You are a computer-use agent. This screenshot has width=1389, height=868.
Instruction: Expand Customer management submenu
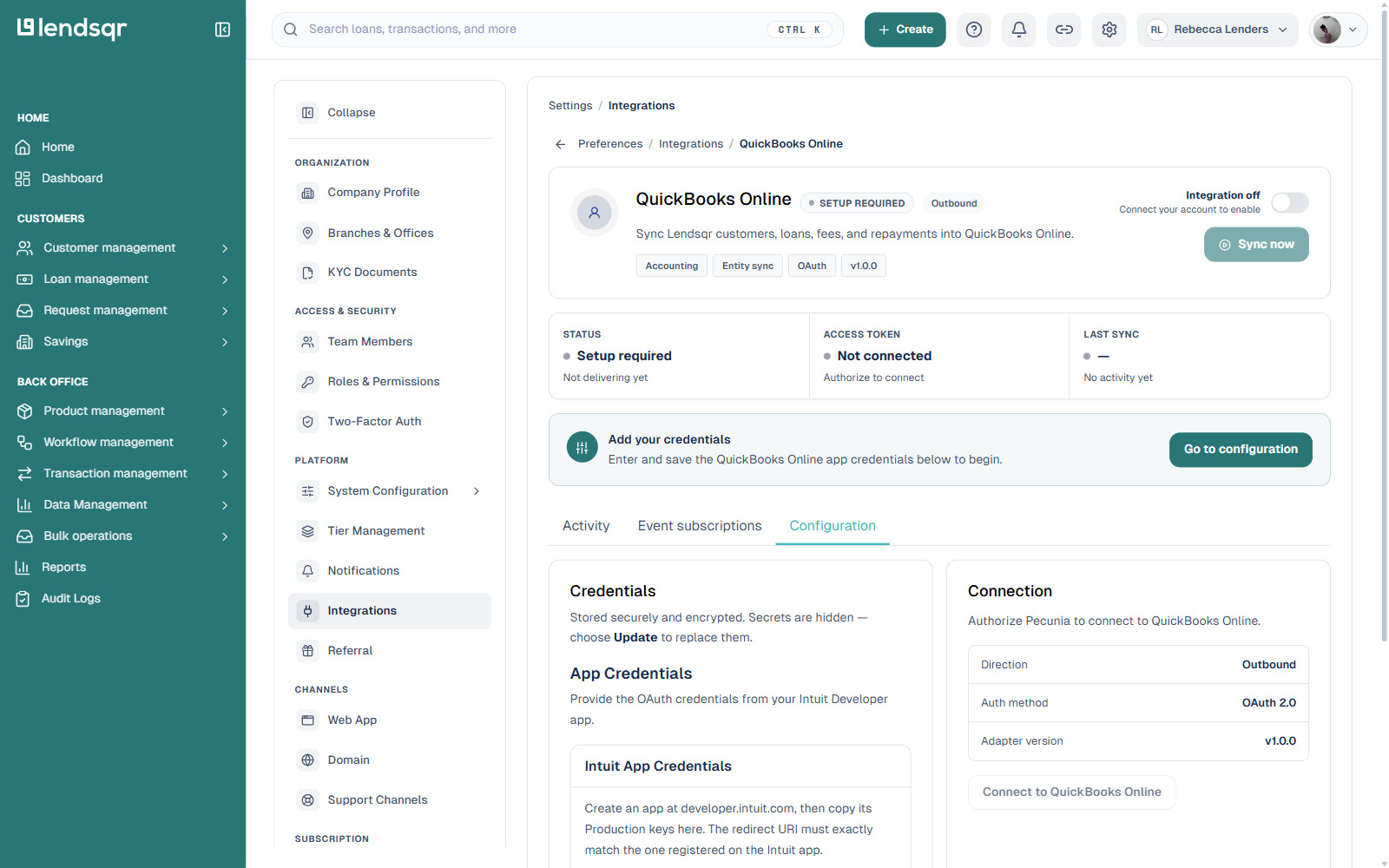point(225,248)
